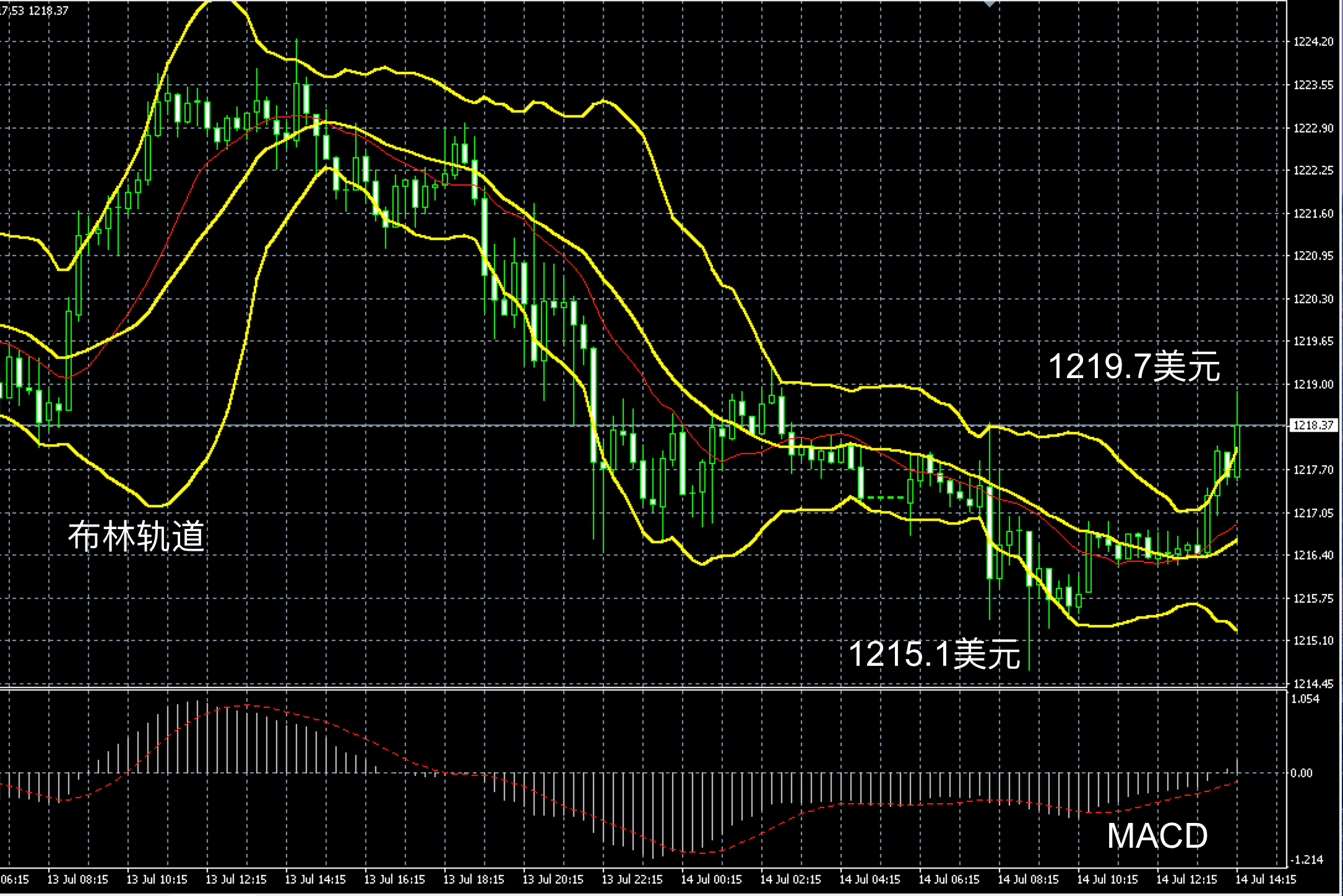Click the 14 Jul 06:15 time label

(x=949, y=879)
